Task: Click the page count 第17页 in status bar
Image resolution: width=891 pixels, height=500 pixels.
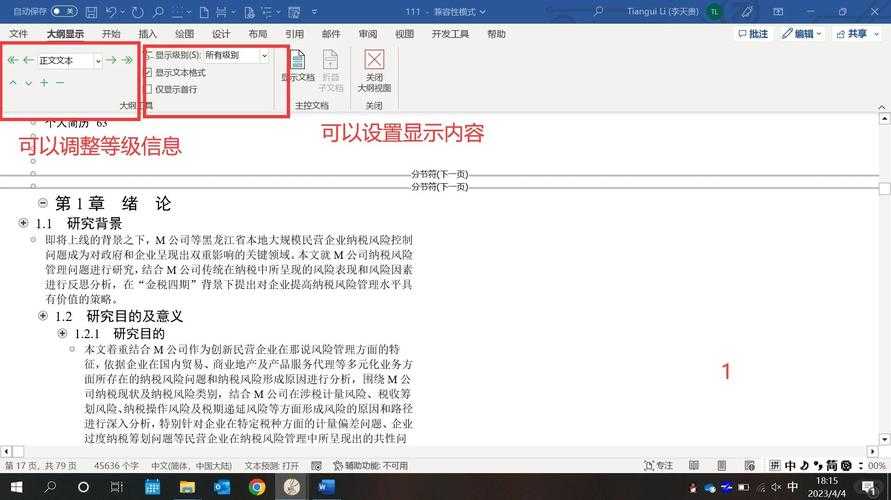Action: (x=41, y=466)
